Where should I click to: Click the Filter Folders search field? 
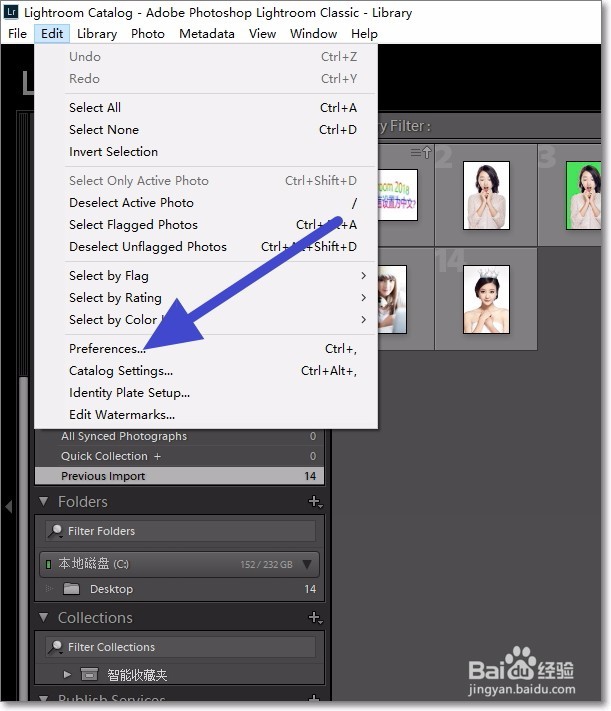(x=181, y=531)
